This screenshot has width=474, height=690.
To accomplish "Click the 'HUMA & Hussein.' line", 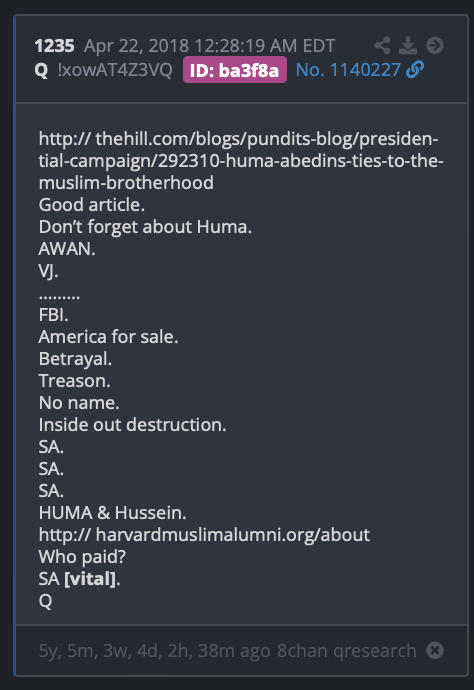I will click(112, 513).
